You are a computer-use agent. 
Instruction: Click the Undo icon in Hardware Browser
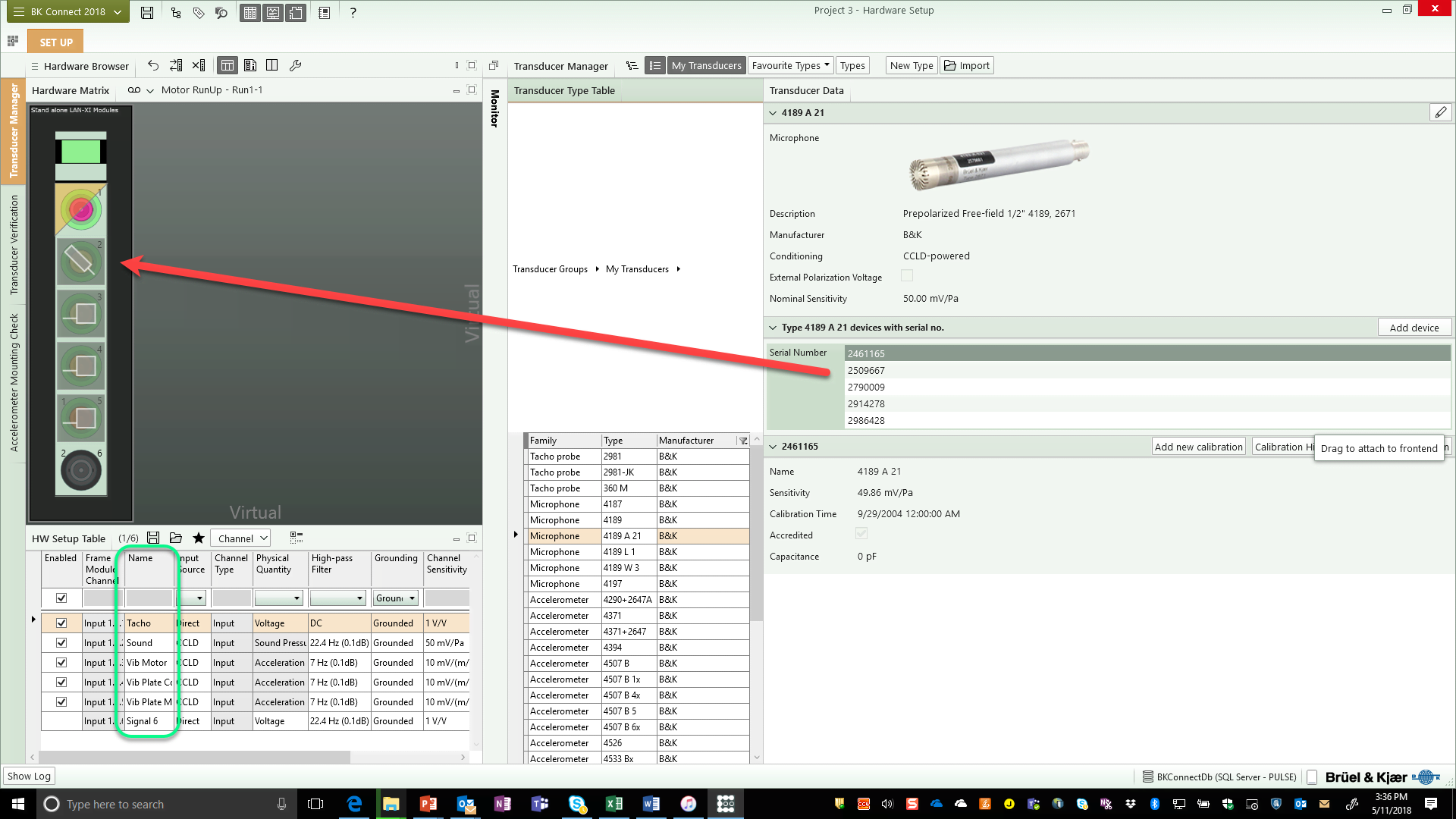tap(153, 65)
